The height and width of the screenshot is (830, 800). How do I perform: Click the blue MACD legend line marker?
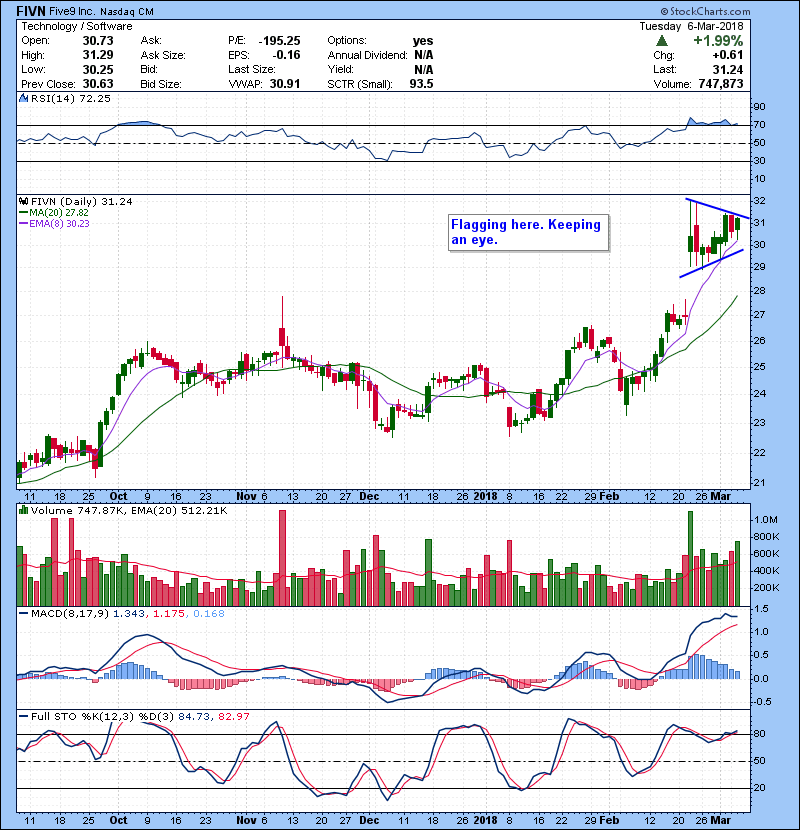pyautogui.click(x=23, y=614)
